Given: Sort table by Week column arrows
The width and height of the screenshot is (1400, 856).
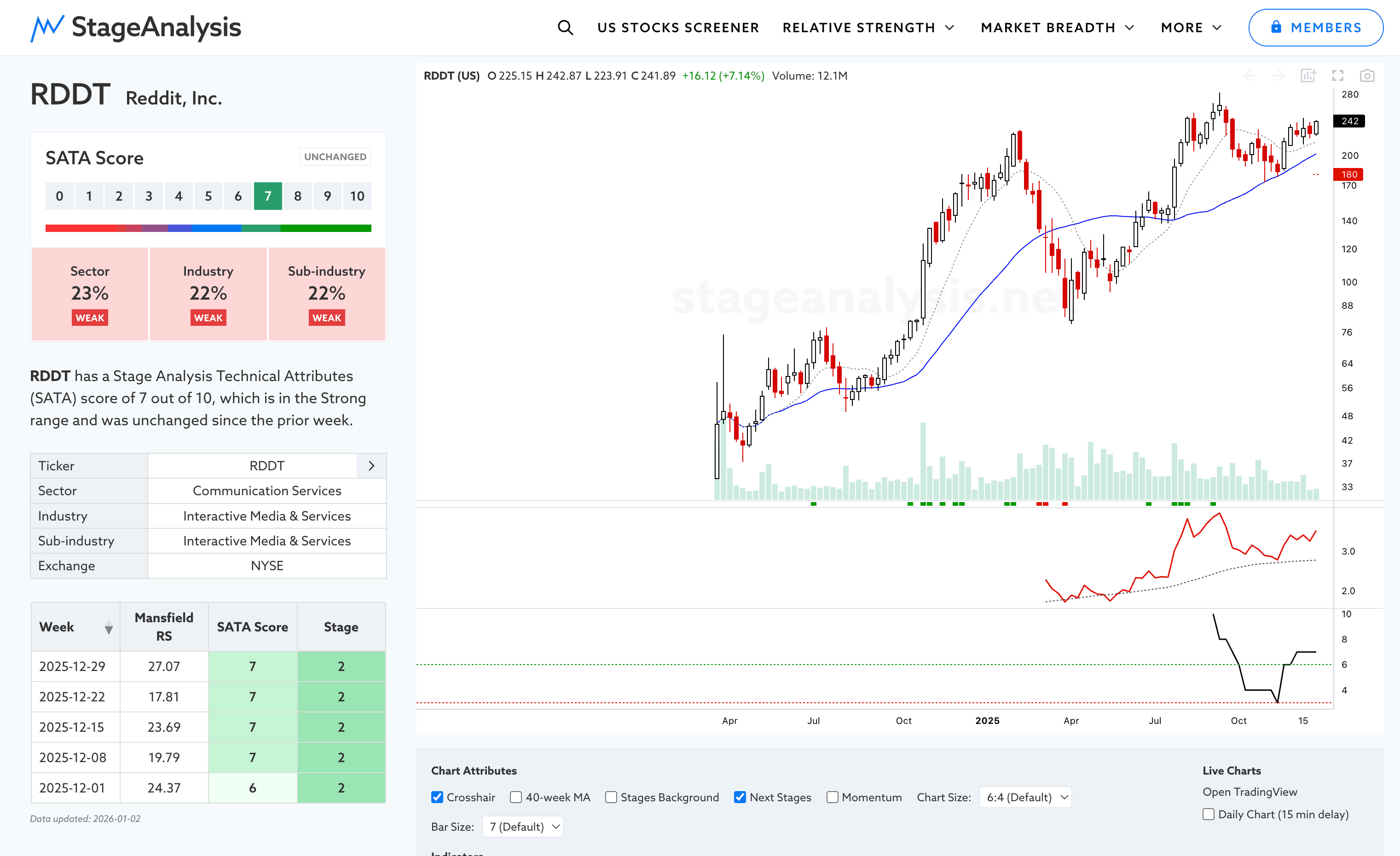Looking at the screenshot, I should (109, 627).
